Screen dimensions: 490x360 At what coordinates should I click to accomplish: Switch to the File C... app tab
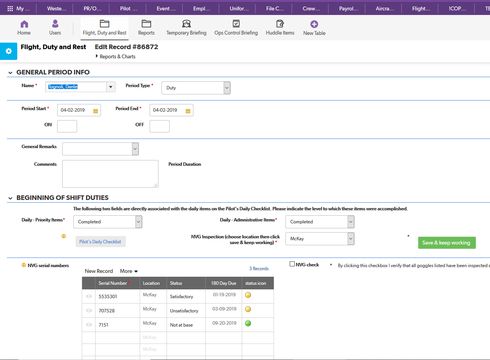click(275, 8)
